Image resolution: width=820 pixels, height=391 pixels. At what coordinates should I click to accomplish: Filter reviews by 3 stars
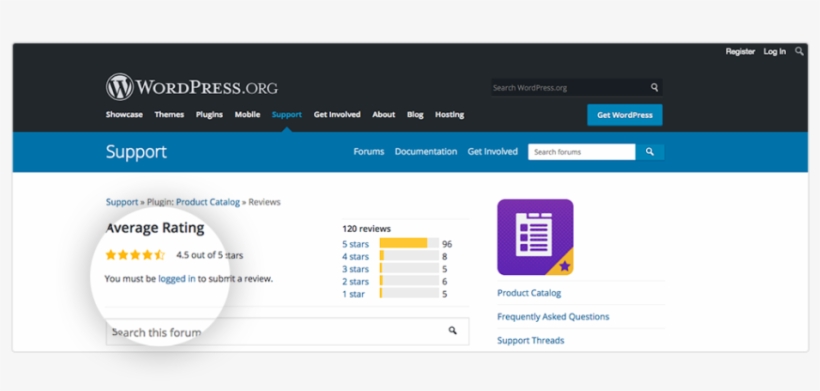[x=355, y=269]
